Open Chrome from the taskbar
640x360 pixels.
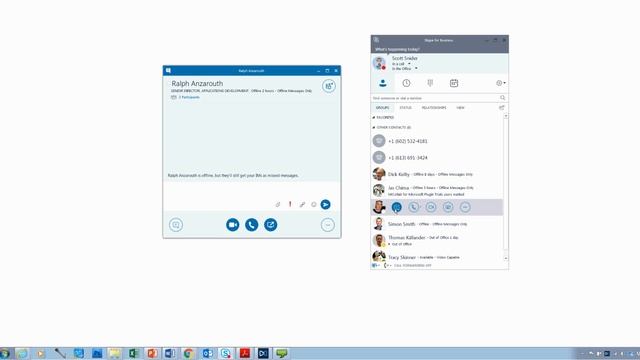189,353
